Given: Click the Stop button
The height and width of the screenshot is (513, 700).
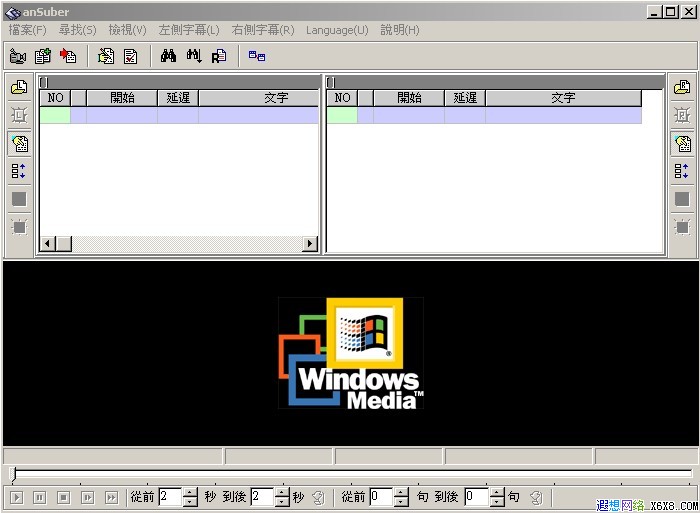Looking at the screenshot, I should pyautogui.click(x=63, y=497).
